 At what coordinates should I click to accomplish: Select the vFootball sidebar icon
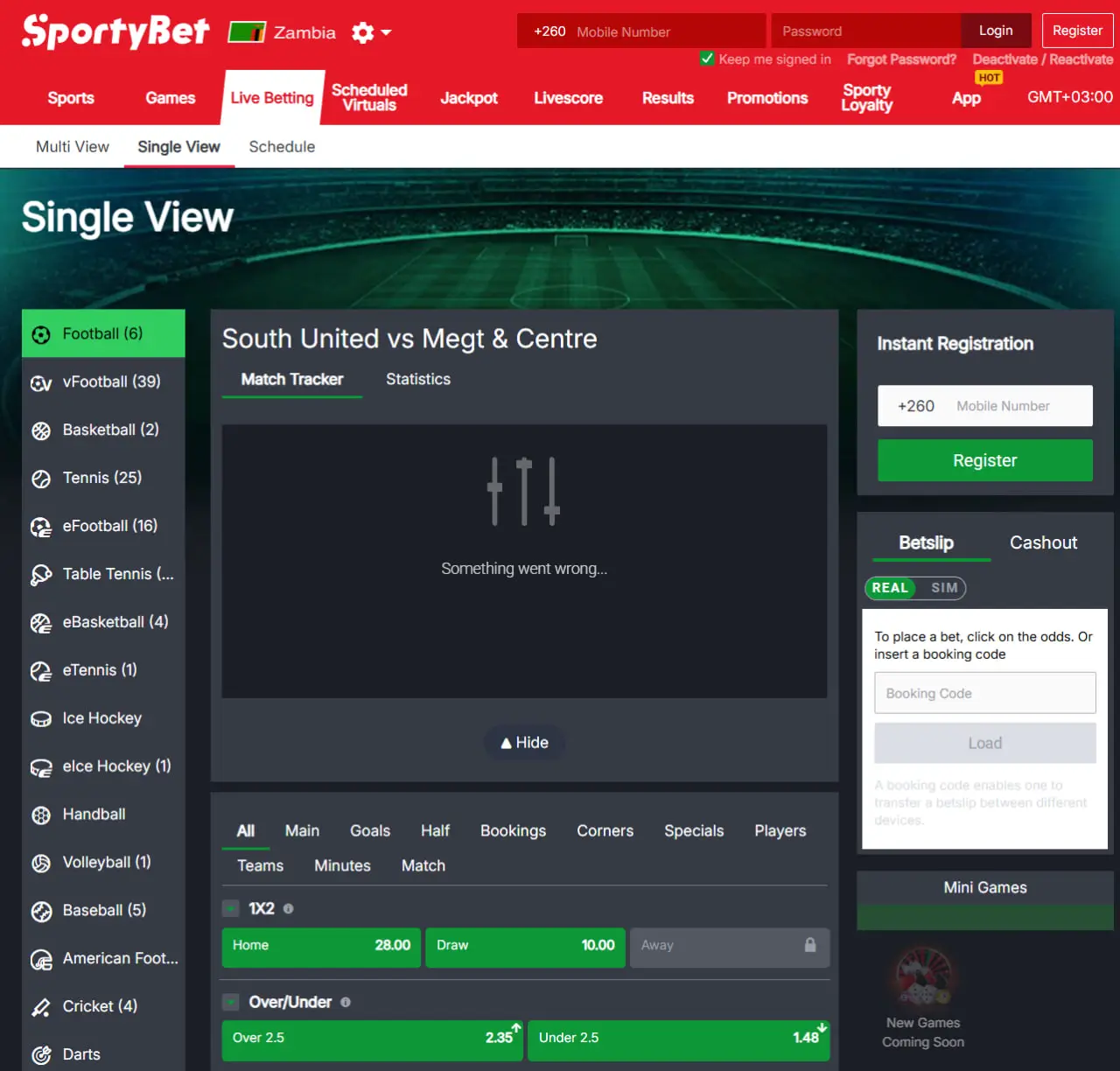[41, 382]
